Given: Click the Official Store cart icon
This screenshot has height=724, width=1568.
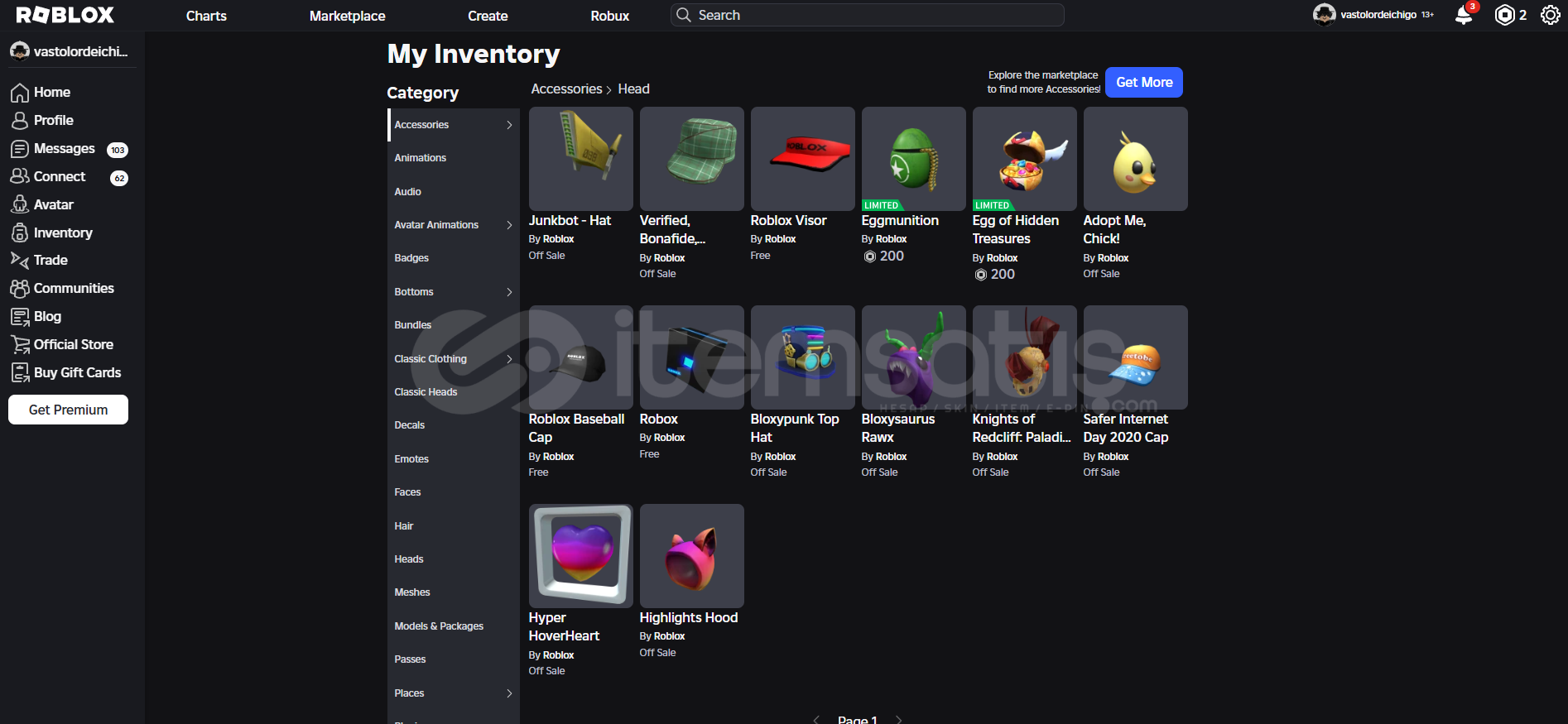Looking at the screenshot, I should (x=20, y=344).
